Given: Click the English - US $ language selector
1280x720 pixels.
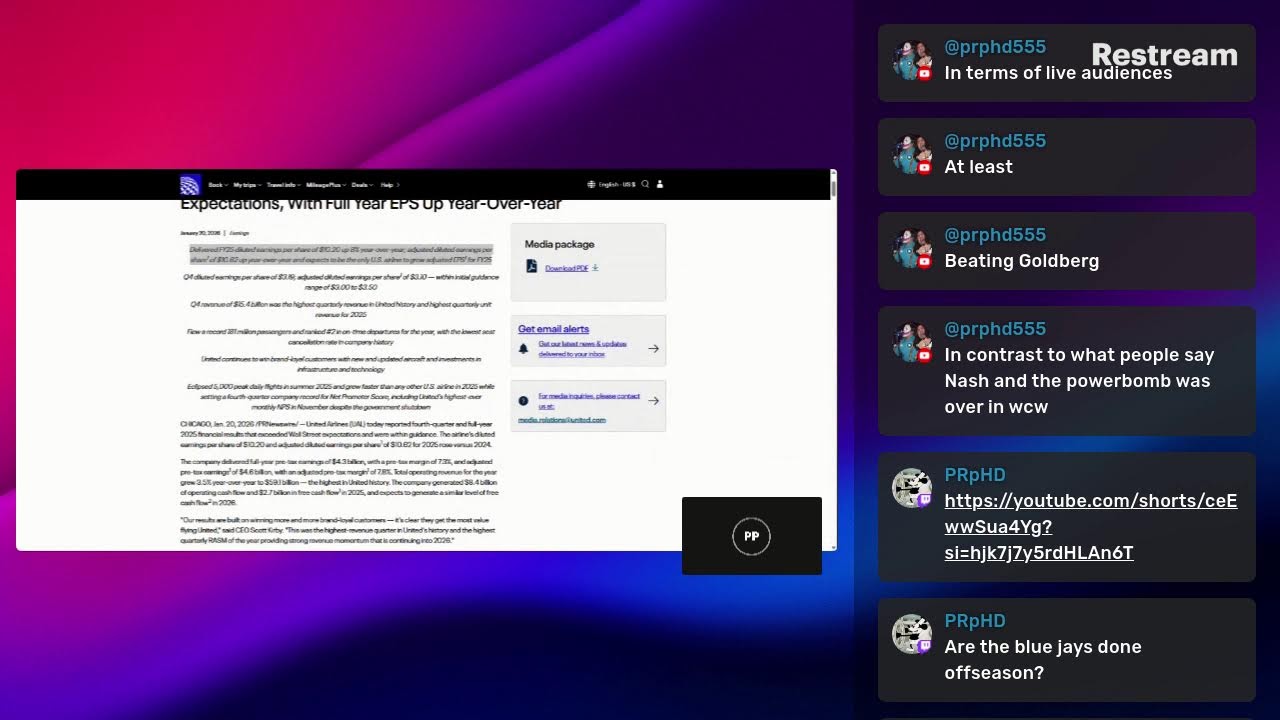Looking at the screenshot, I should [x=611, y=184].
